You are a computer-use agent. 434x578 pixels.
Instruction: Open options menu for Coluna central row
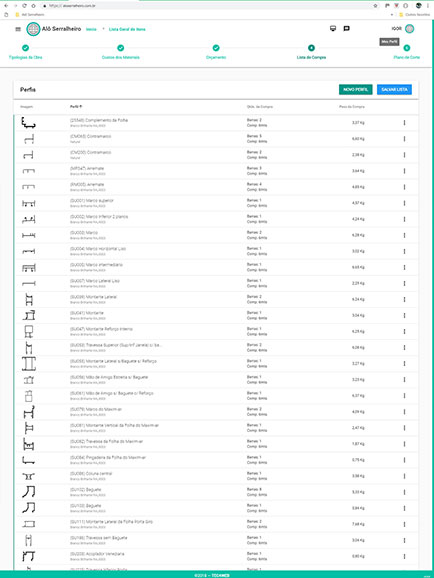(x=405, y=476)
